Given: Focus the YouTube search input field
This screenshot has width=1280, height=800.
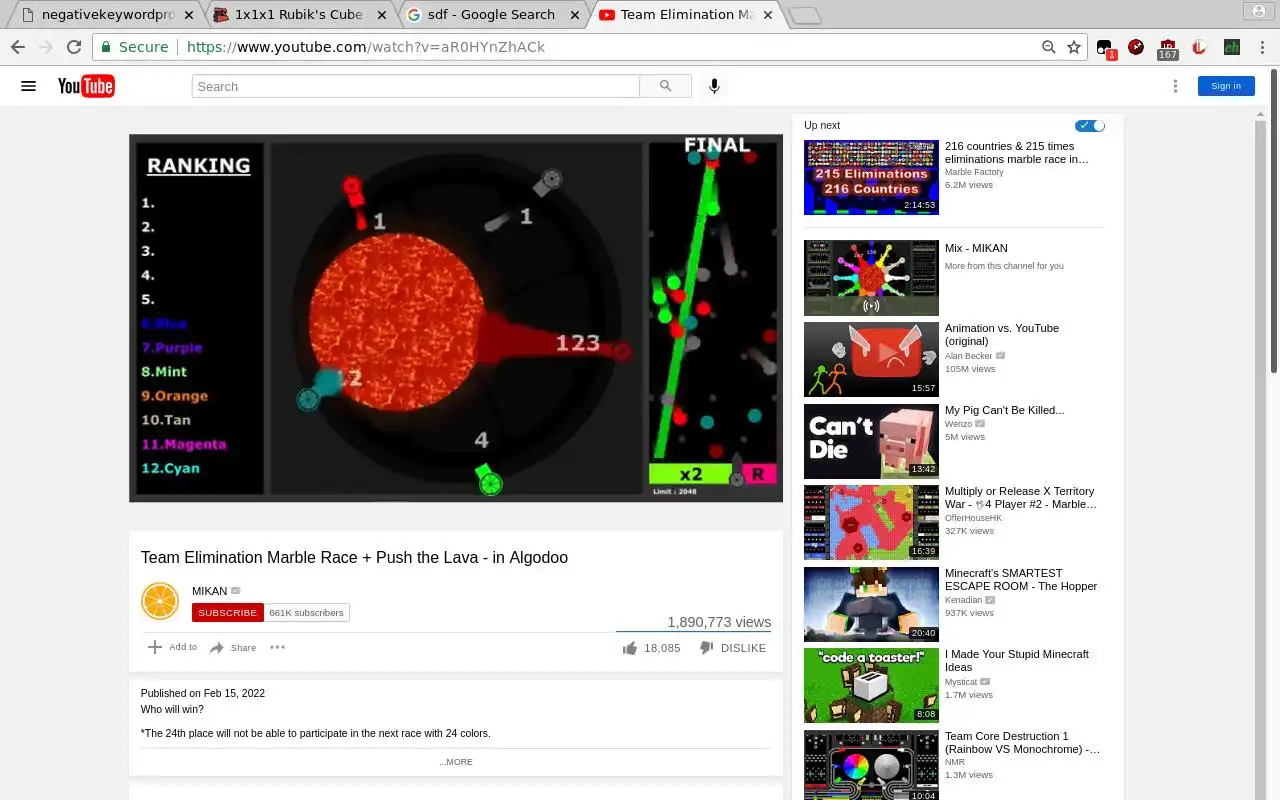Looking at the screenshot, I should 416,86.
